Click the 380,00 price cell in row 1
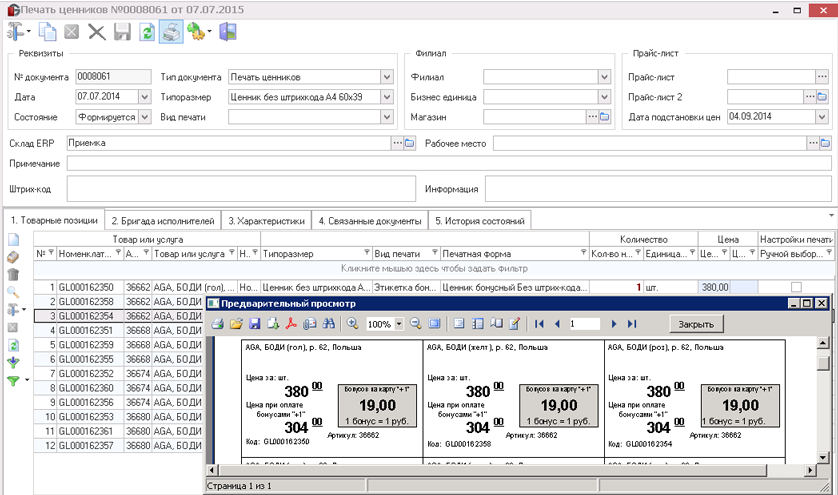Image resolution: width=838 pixels, height=495 pixels. coord(714,287)
